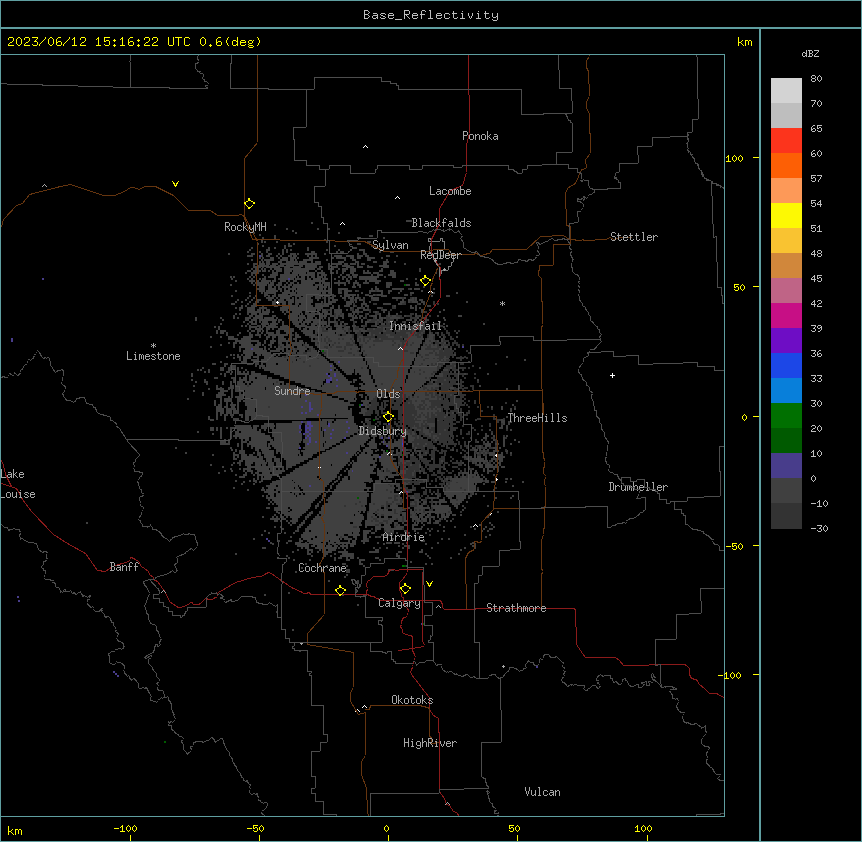862x842 pixels.
Task: Click the Airdrie city label
Action: 404,537
